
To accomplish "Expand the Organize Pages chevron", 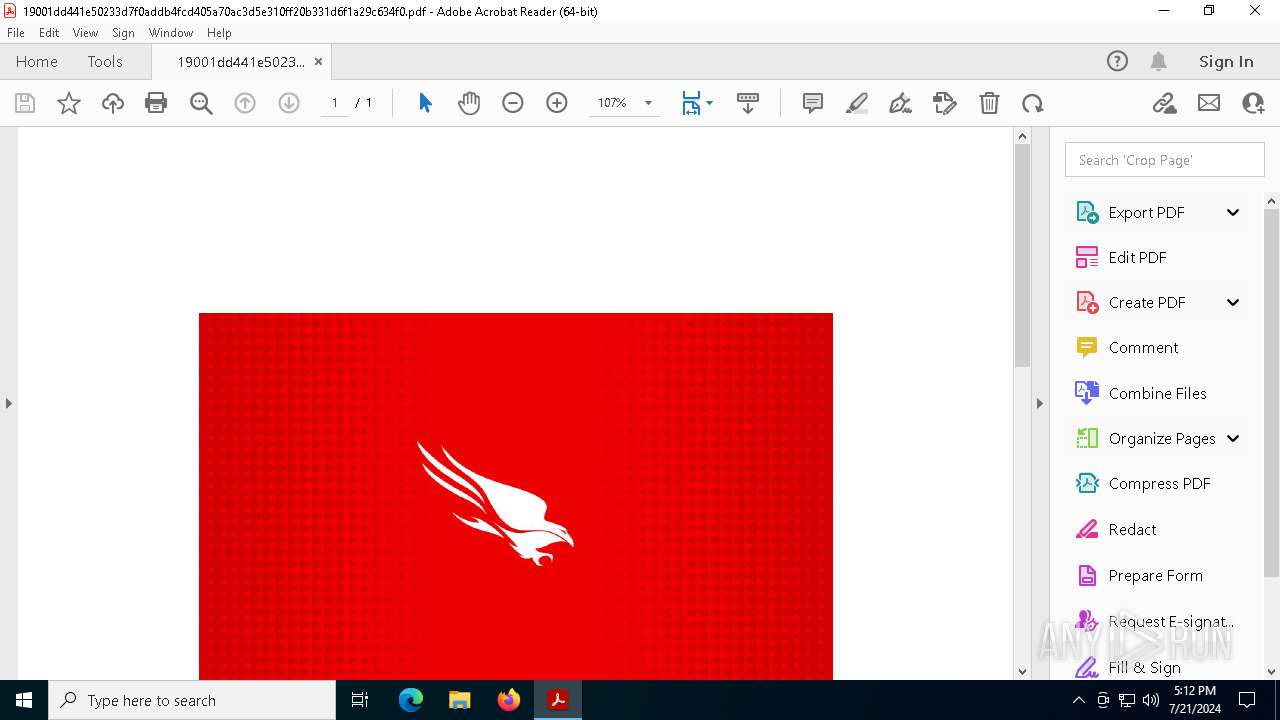I will pyautogui.click(x=1233, y=438).
